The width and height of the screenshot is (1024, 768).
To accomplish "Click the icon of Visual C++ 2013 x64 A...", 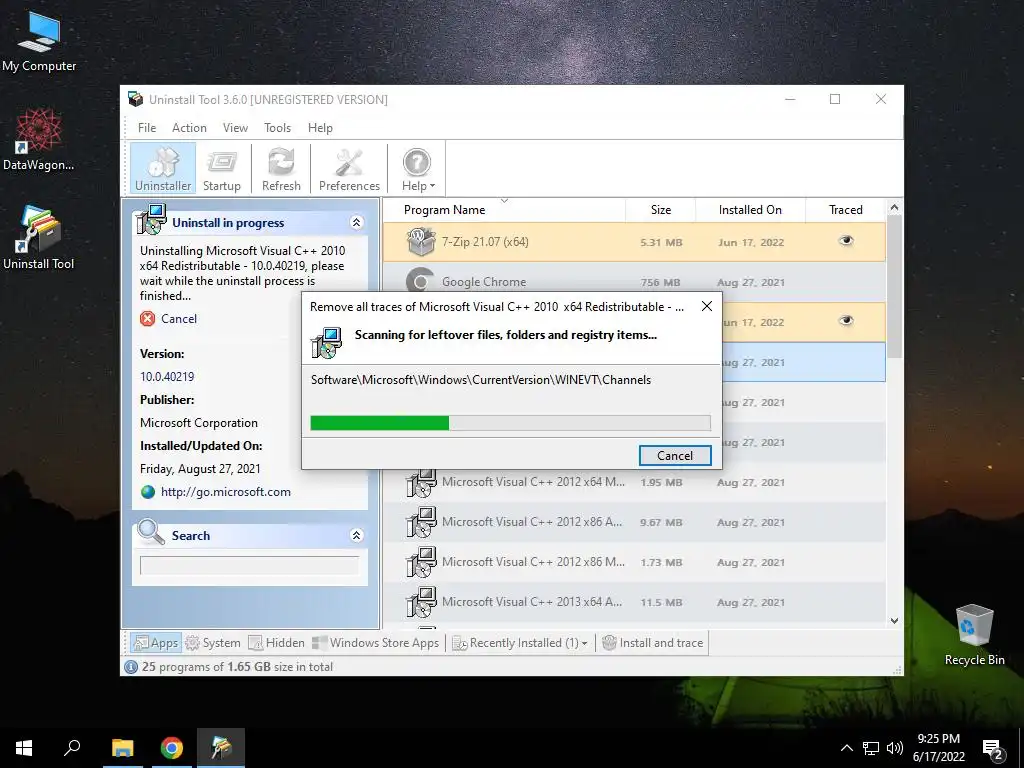I will [421, 602].
